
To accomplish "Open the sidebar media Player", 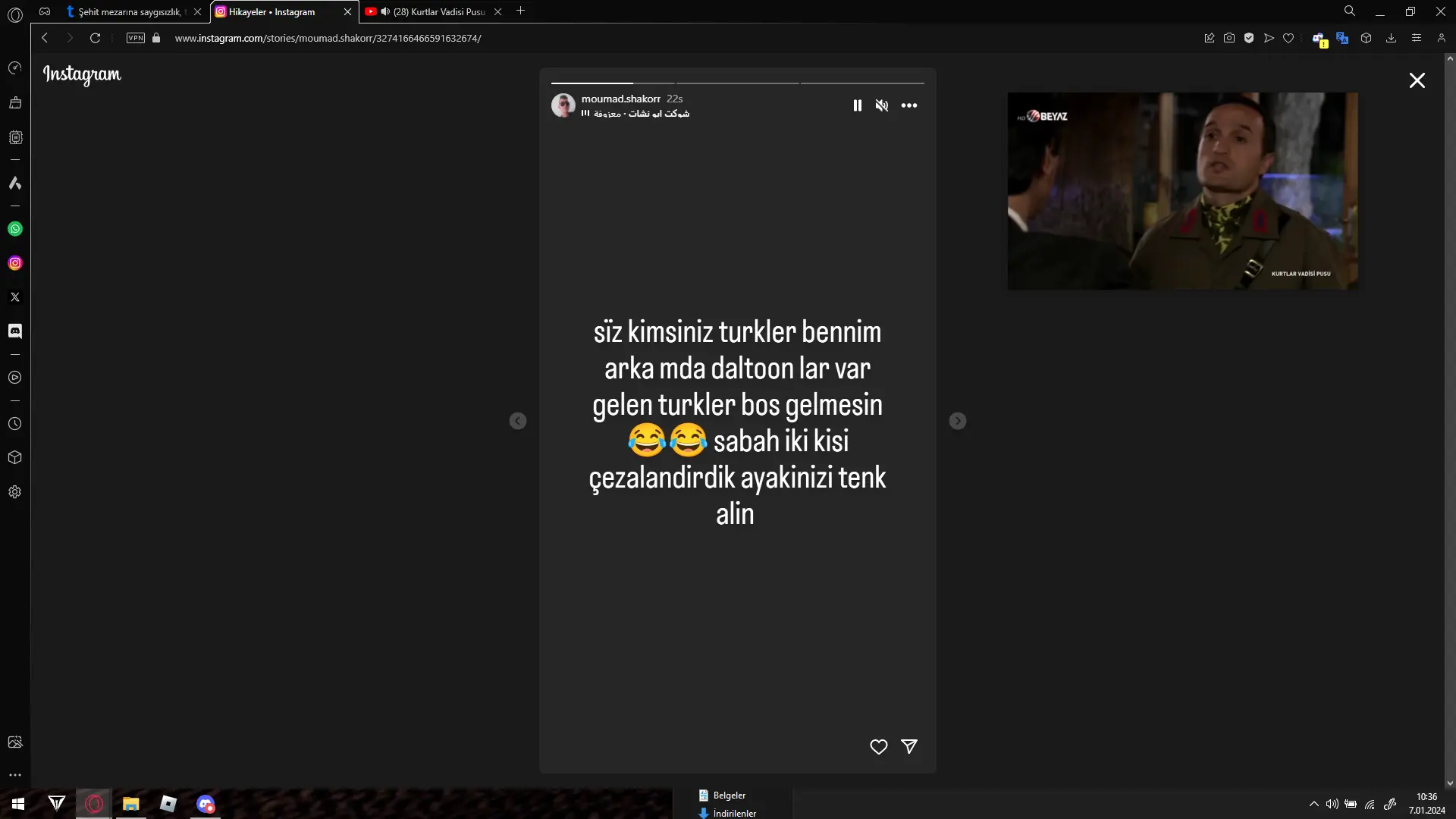I will [15, 378].
